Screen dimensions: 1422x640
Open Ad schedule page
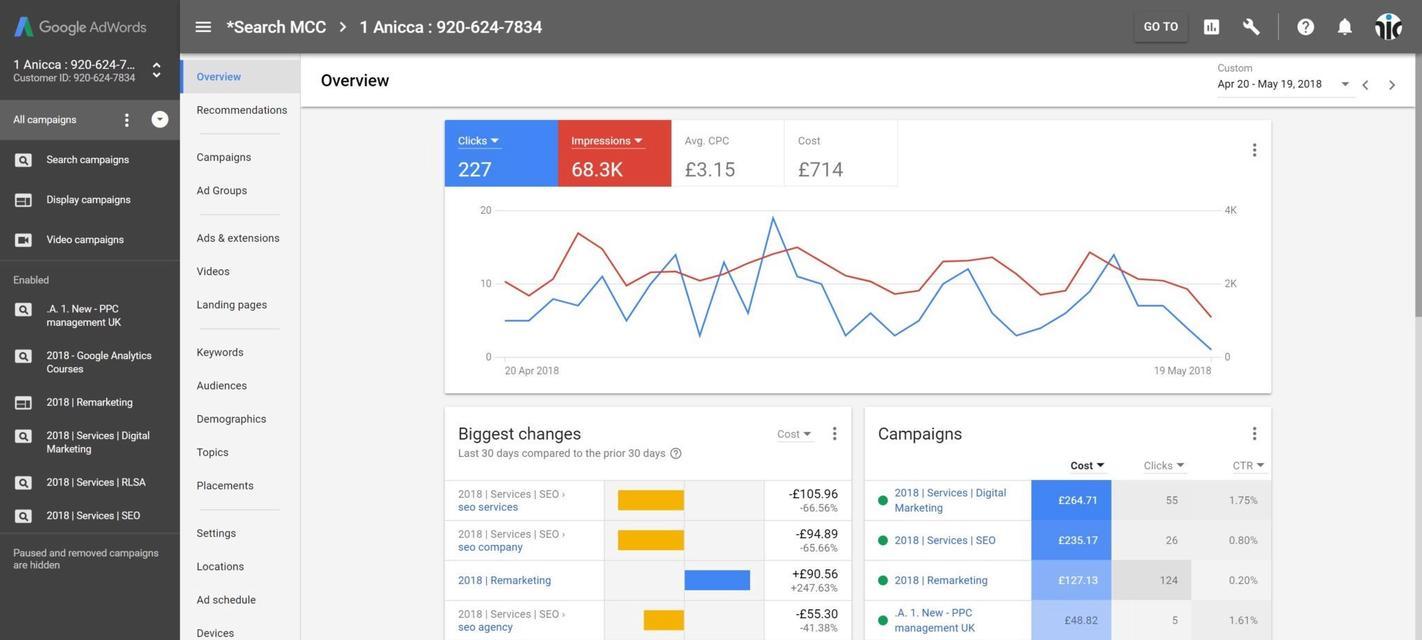click(x=226, y=600)
